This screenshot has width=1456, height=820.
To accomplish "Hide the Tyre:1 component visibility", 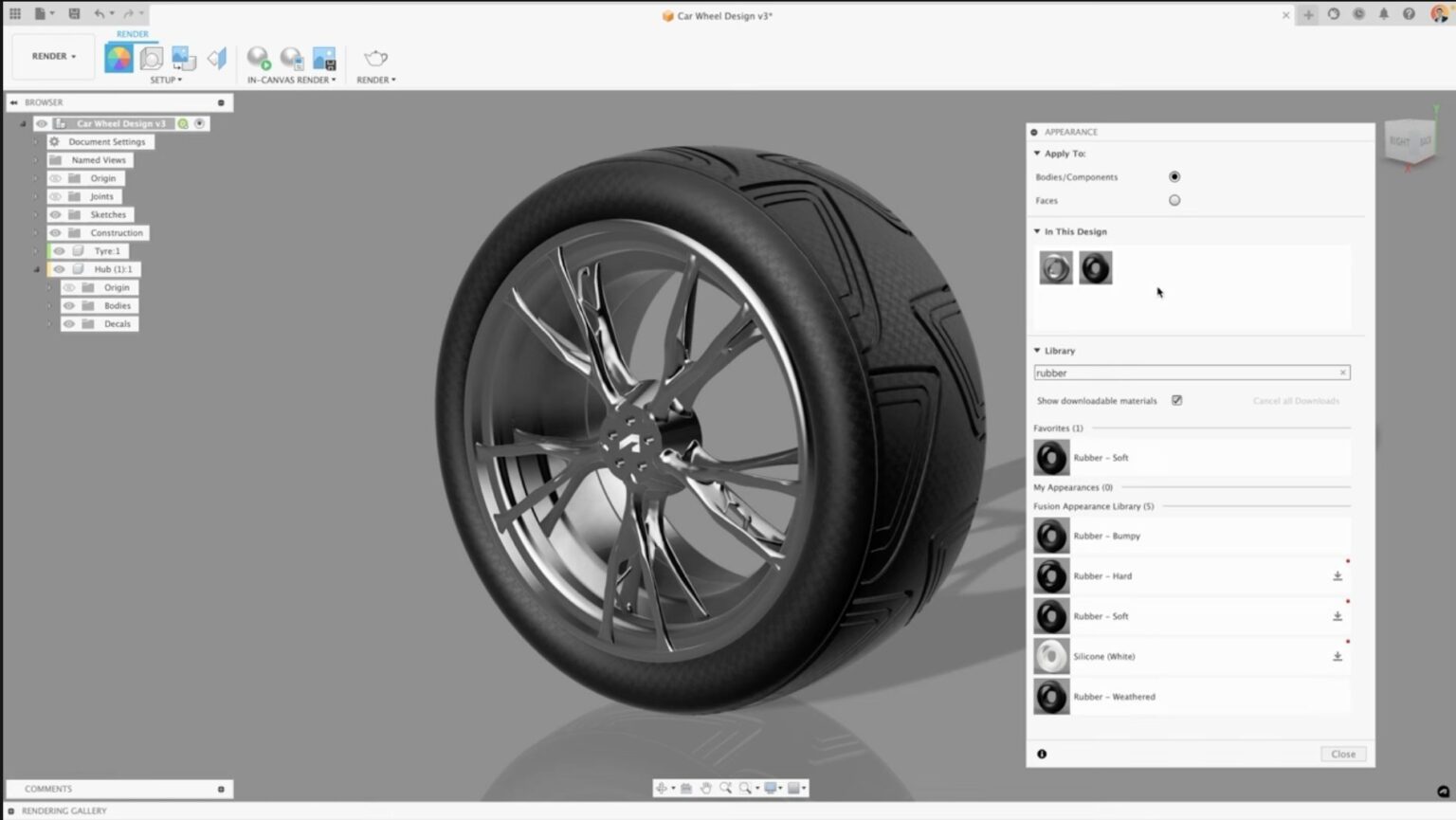I will (59, 250).
